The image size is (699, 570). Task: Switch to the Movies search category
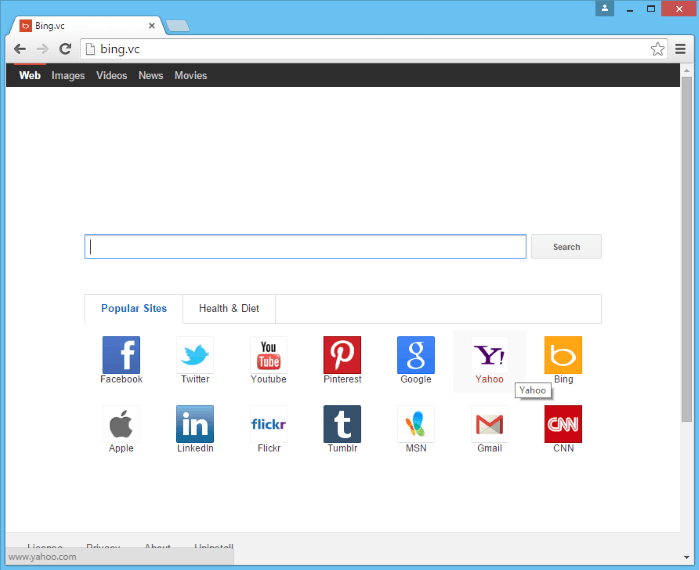point(190,76)
